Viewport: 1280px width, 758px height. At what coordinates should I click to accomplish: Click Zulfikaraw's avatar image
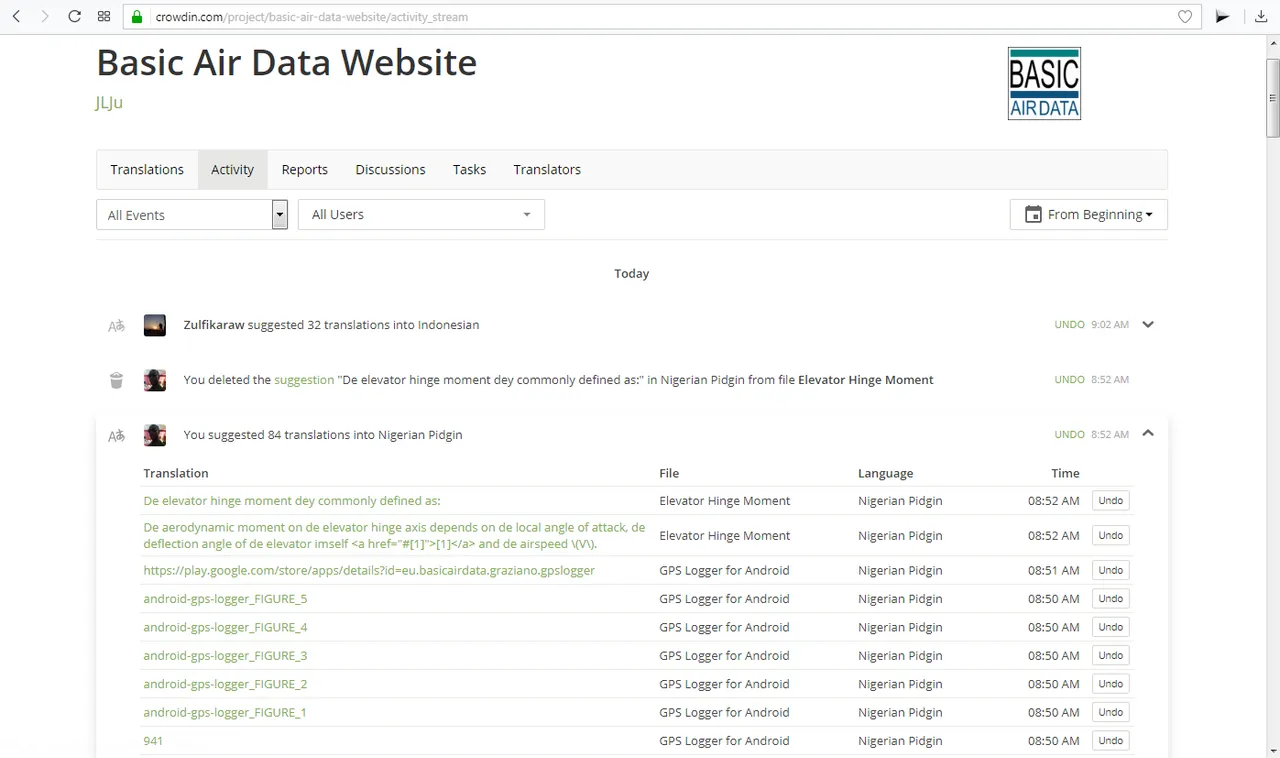[x=155, y=325]
